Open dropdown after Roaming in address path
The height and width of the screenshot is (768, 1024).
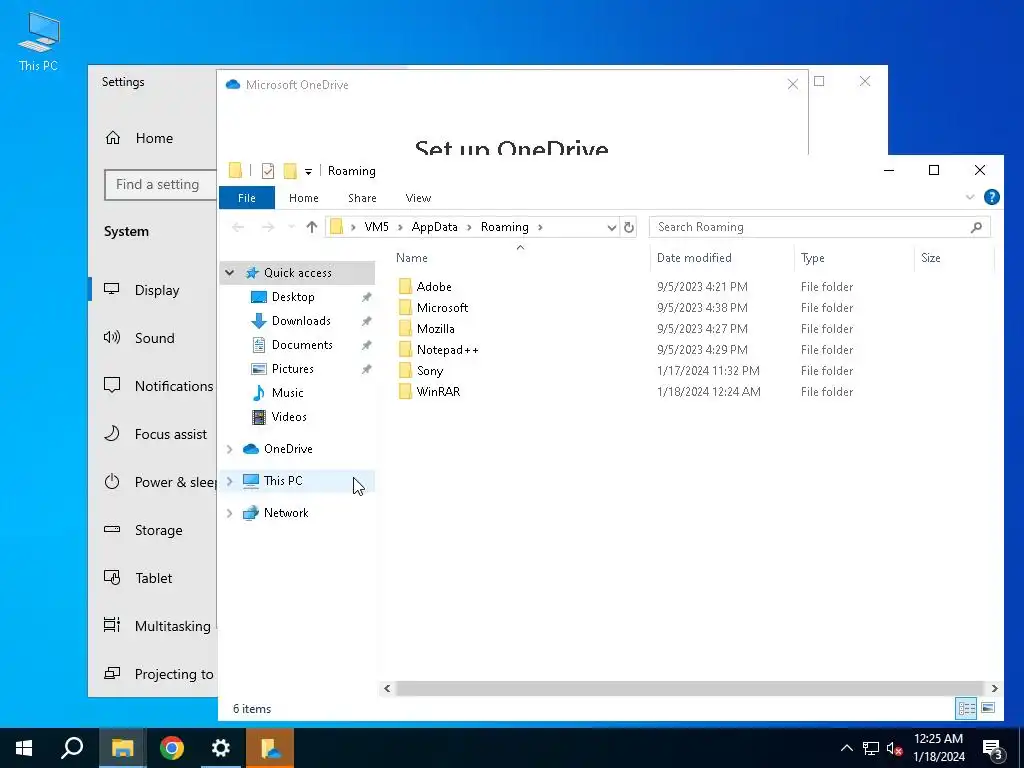540,227
